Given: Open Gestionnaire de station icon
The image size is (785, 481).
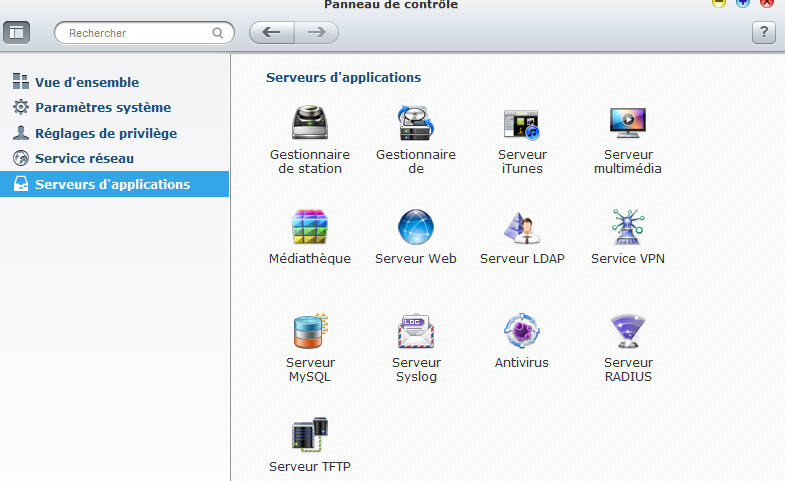Looking at the screenshot, I should (x=310, y=122).
